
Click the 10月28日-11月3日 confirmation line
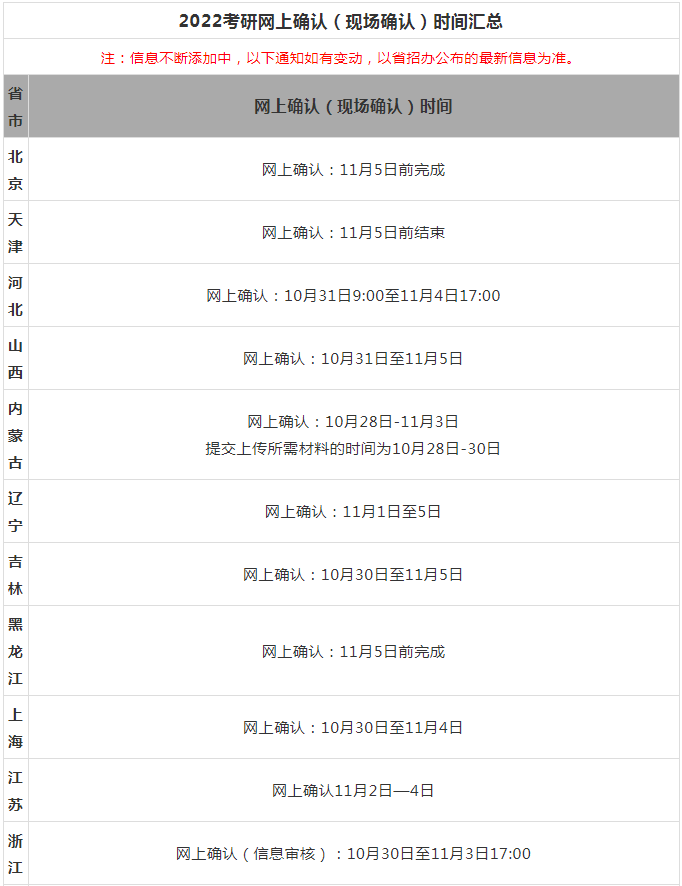[x=353, y=421]
